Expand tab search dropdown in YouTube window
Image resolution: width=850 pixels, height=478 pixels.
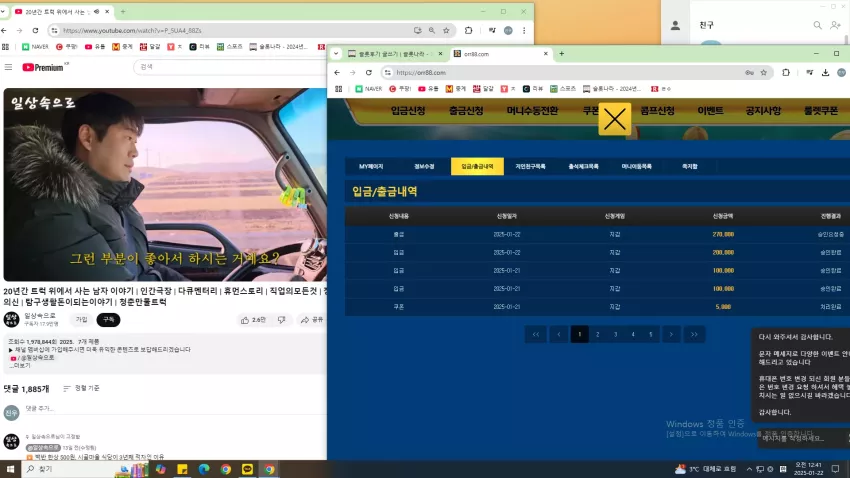tap(3, 11)
